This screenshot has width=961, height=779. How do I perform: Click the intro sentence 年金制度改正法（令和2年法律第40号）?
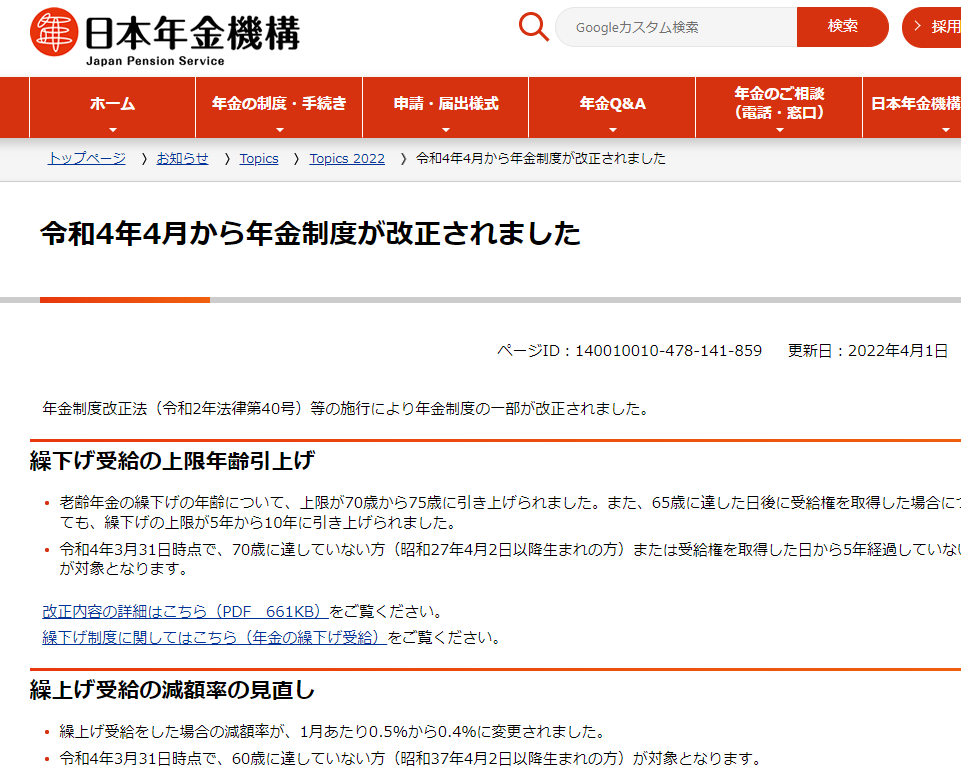pos(346,409)
